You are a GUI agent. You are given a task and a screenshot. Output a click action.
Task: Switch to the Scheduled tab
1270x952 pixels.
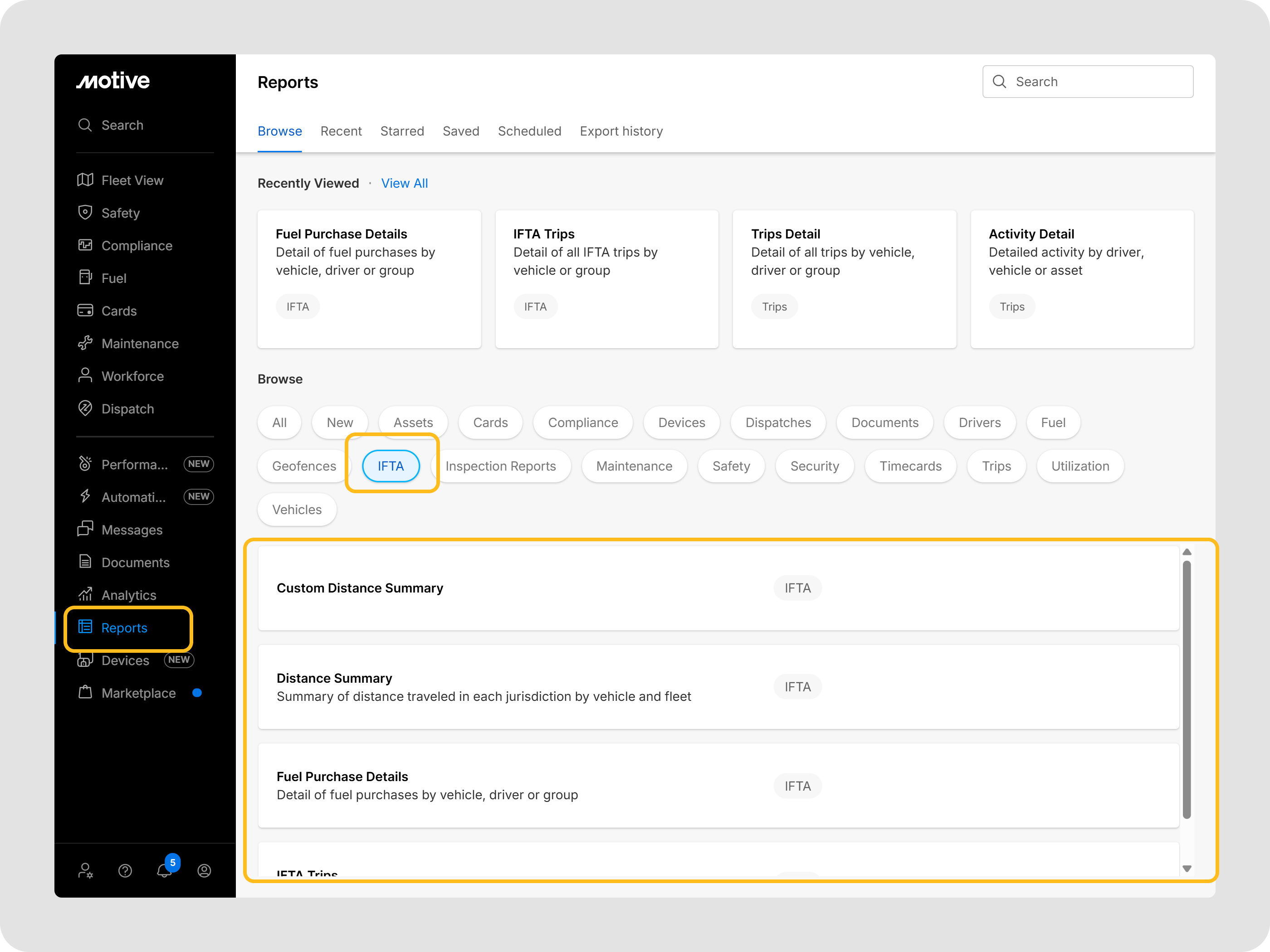pyautogui.click(x=529, y=131)
